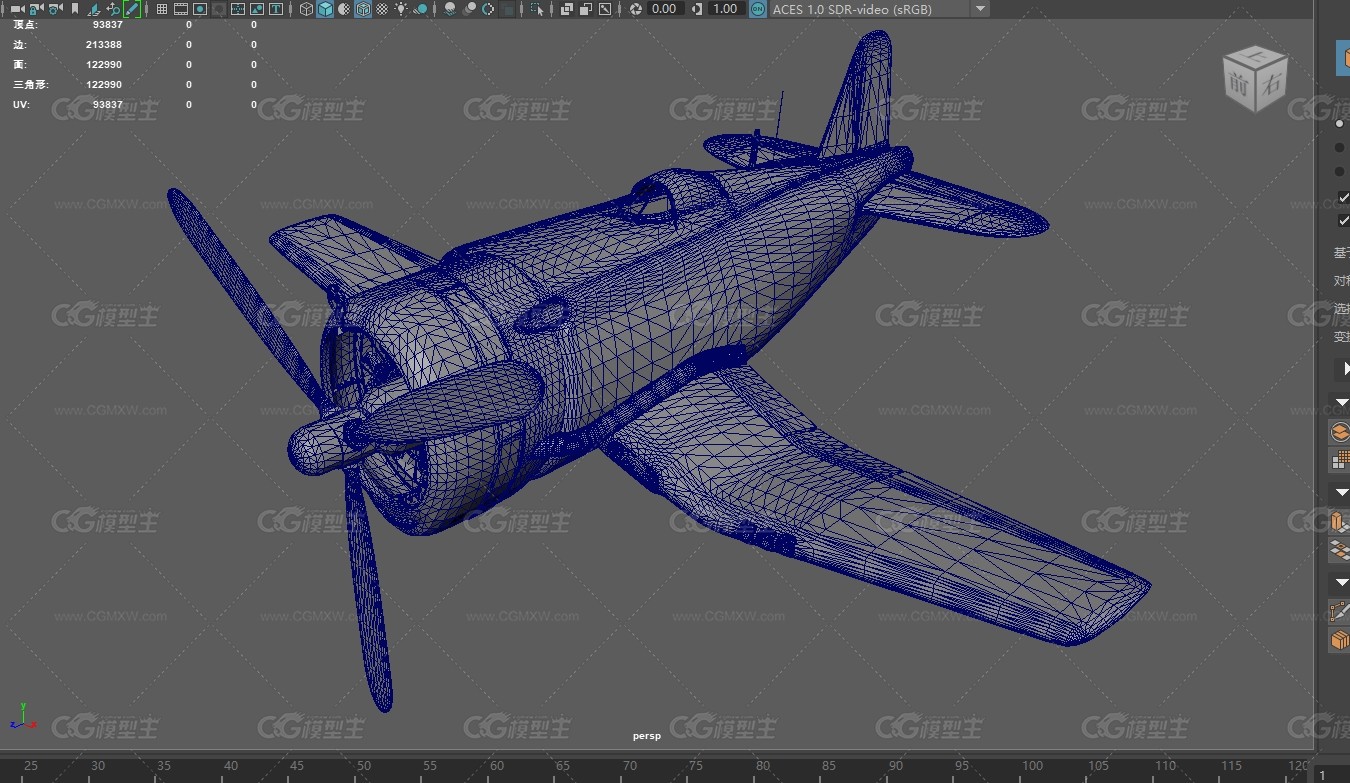The image size is (1350, 783).
Task: Toggle the Film Gate icon
Action: coord(181,9)
